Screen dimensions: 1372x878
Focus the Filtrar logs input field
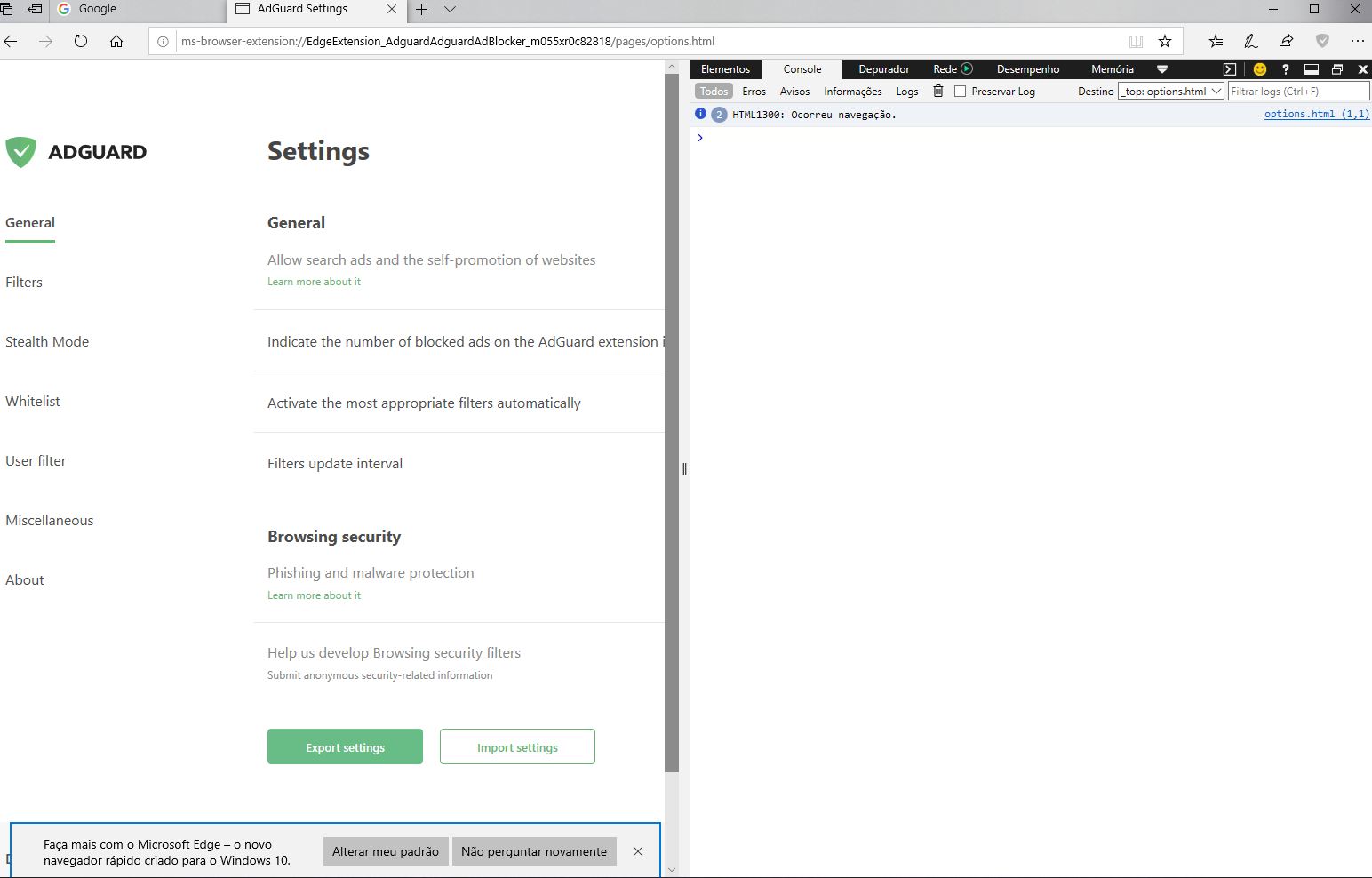[1298, 91]
